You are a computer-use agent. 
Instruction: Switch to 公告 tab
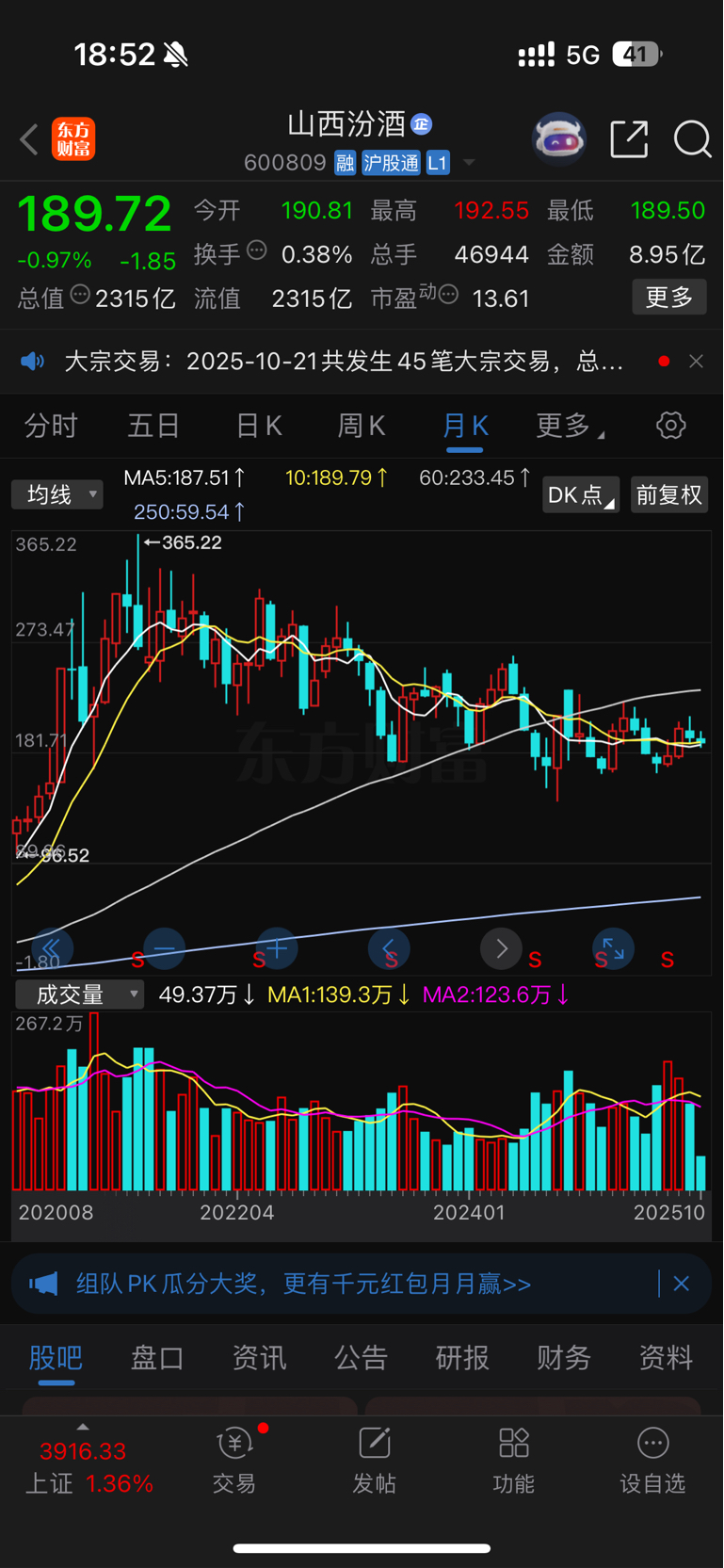point(361,1357)
